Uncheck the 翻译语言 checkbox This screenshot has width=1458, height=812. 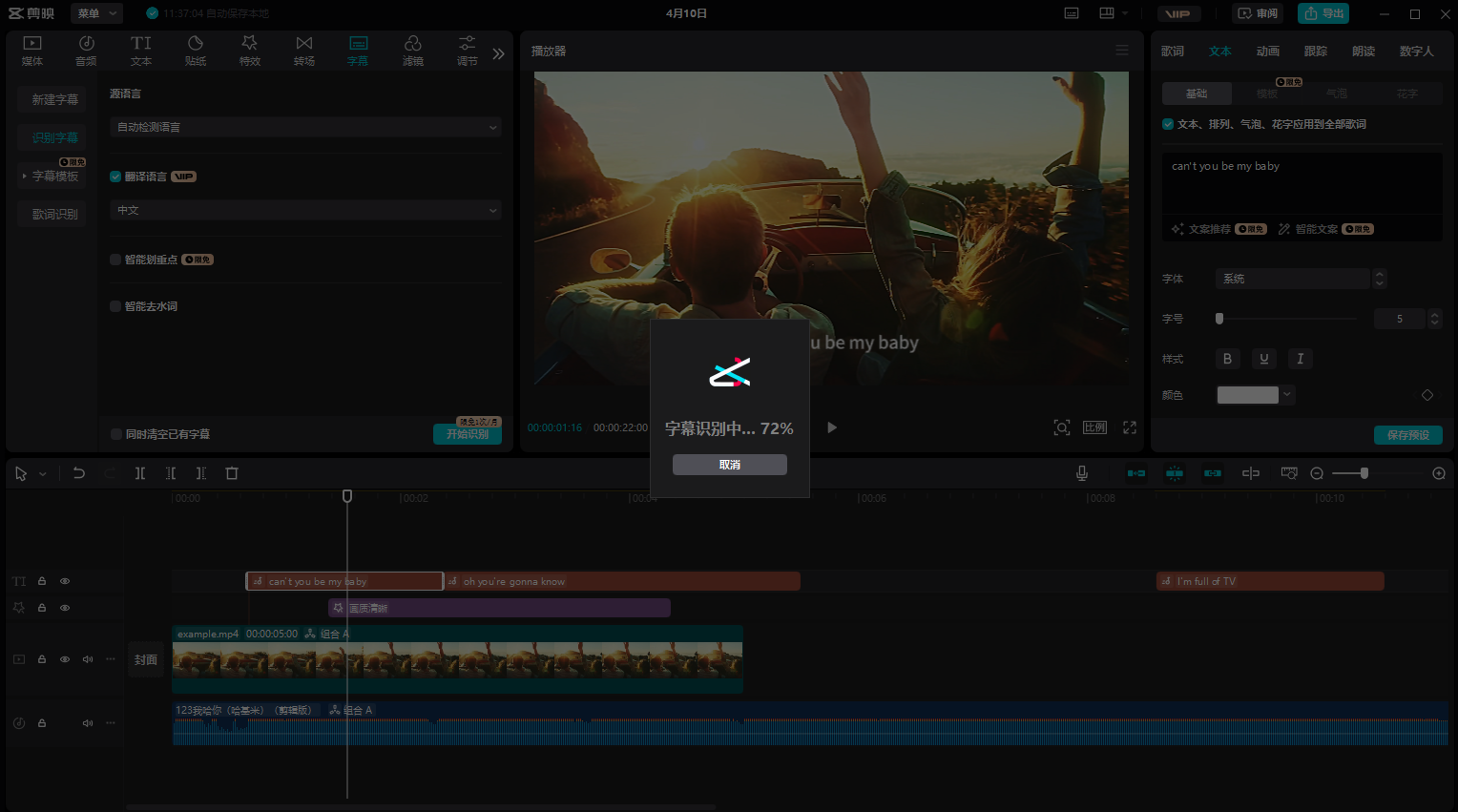pos(115,177)
